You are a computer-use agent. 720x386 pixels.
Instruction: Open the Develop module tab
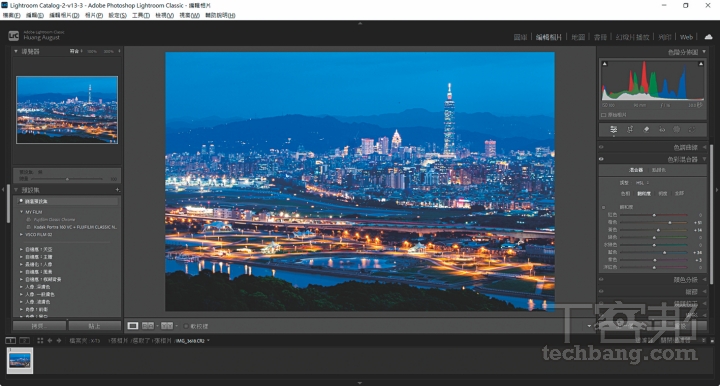549,37
